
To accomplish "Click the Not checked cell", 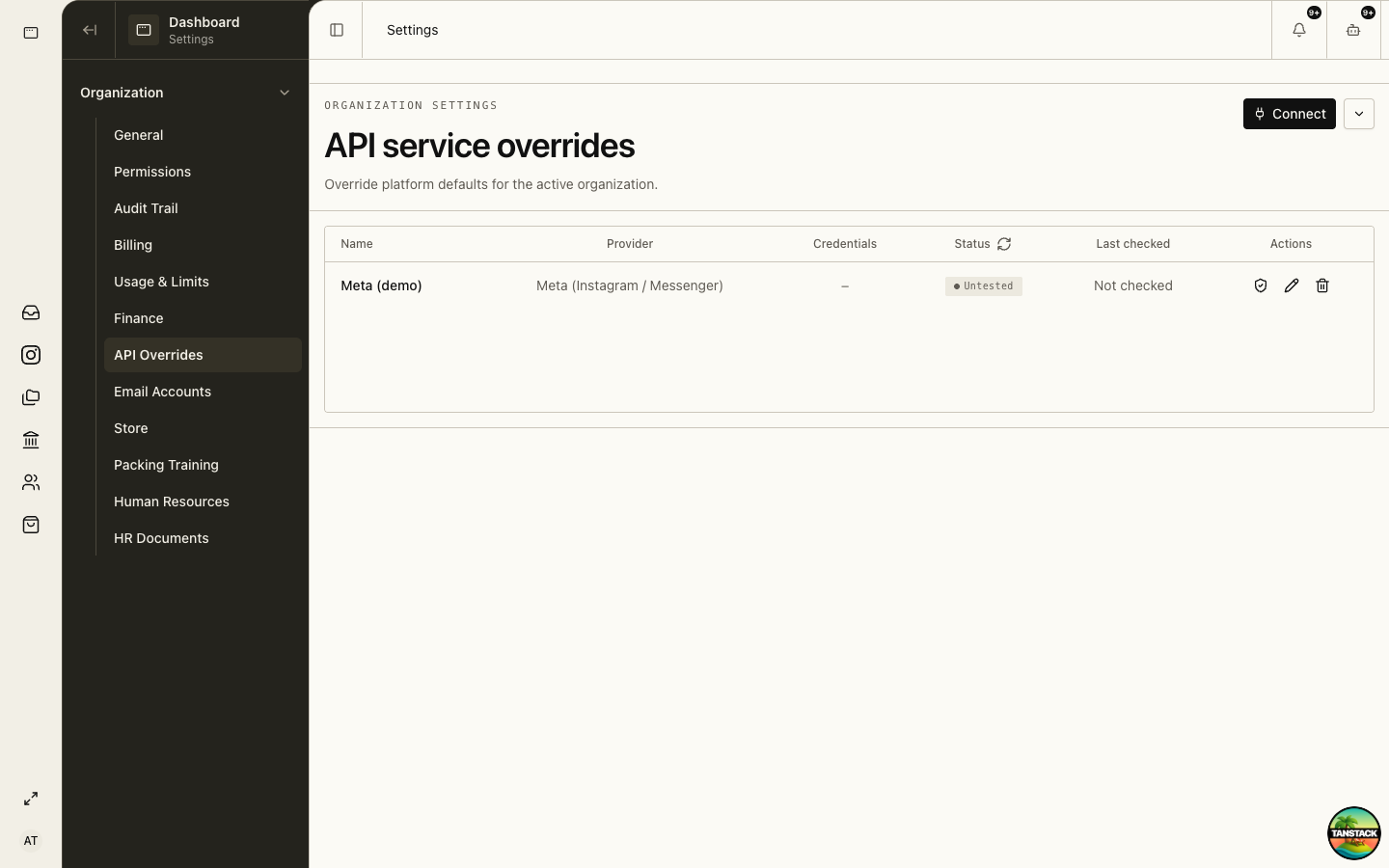I will pyautogui.click(x=1133, y=285).
